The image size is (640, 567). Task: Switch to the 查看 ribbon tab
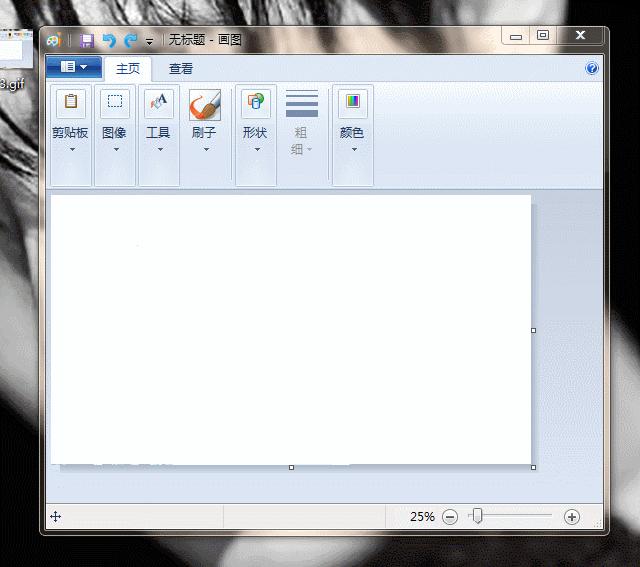click(x=181, y=69)
